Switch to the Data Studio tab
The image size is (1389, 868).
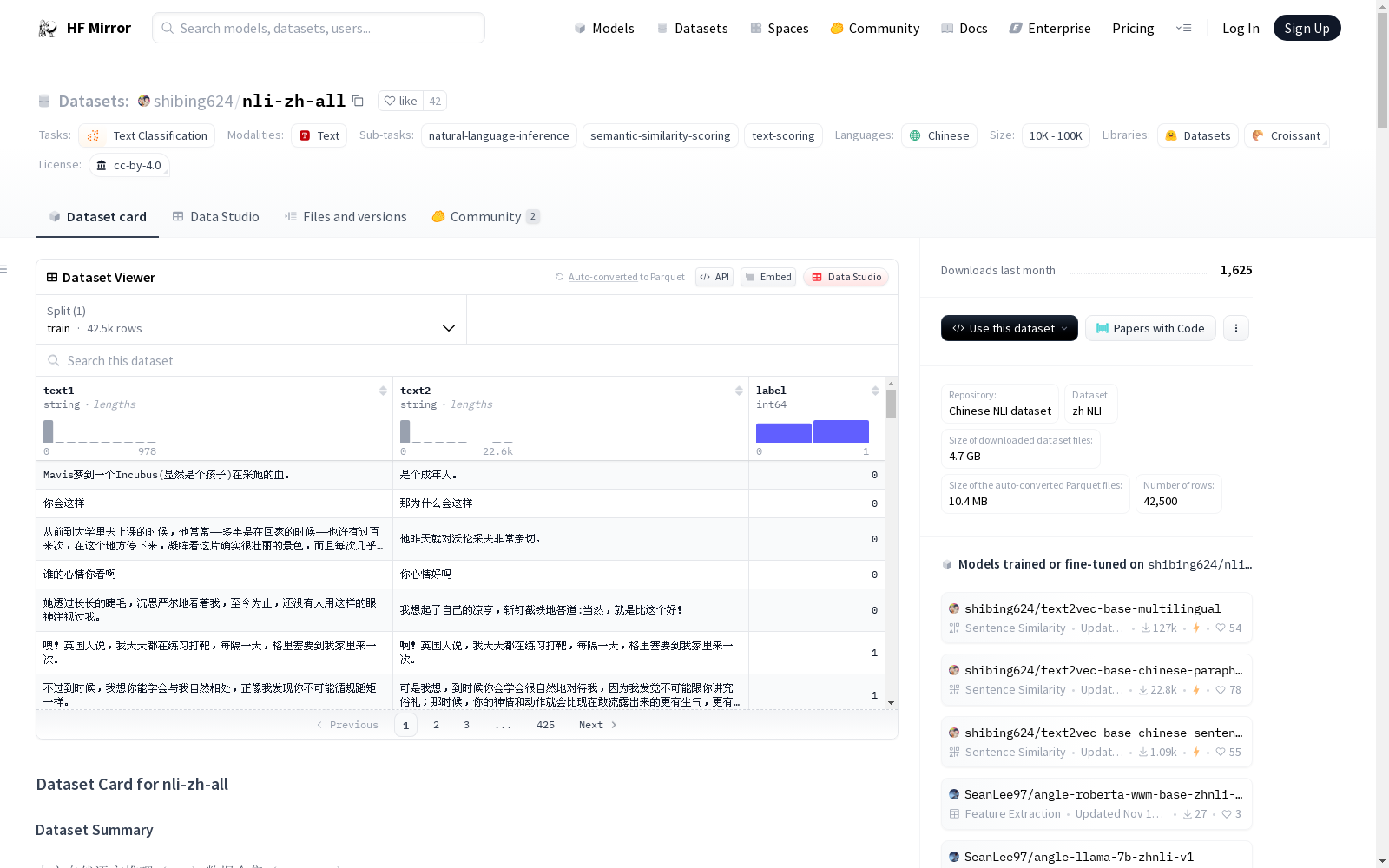tap(216, 217)
